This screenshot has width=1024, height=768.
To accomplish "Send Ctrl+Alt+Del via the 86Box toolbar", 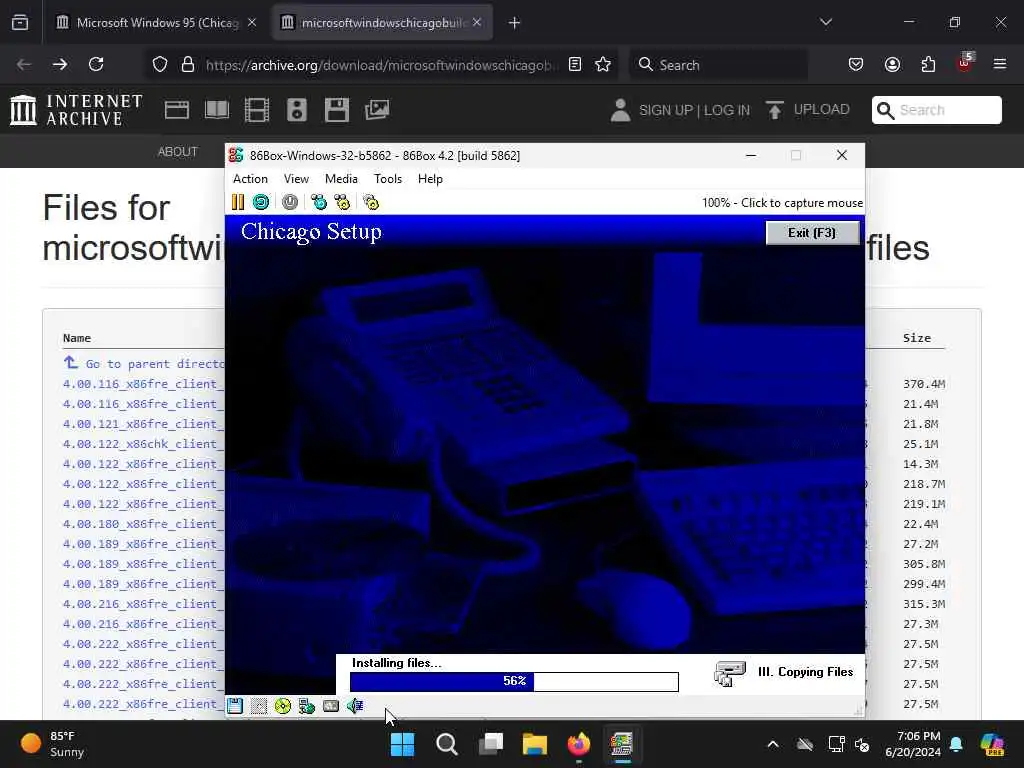I will [x=319, y=202].
